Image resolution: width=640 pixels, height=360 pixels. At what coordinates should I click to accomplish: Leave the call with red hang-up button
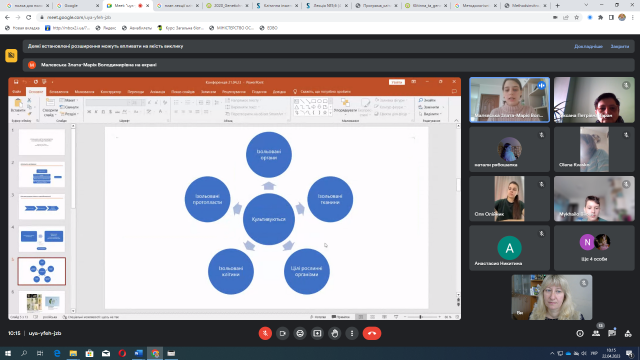tap(372, 333)
